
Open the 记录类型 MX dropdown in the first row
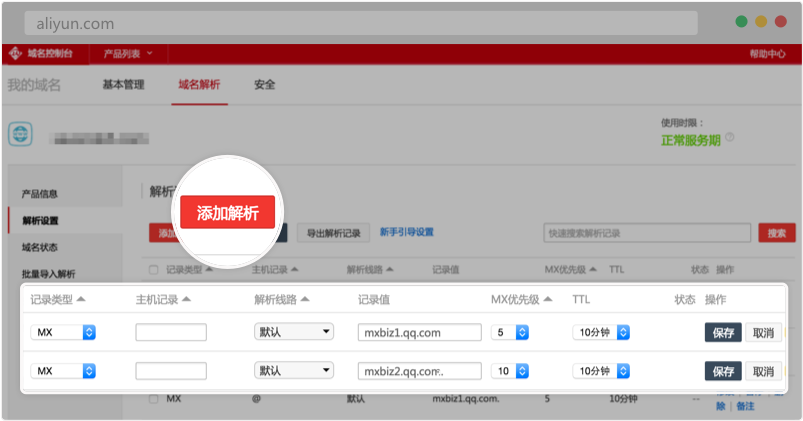point(63,332)
